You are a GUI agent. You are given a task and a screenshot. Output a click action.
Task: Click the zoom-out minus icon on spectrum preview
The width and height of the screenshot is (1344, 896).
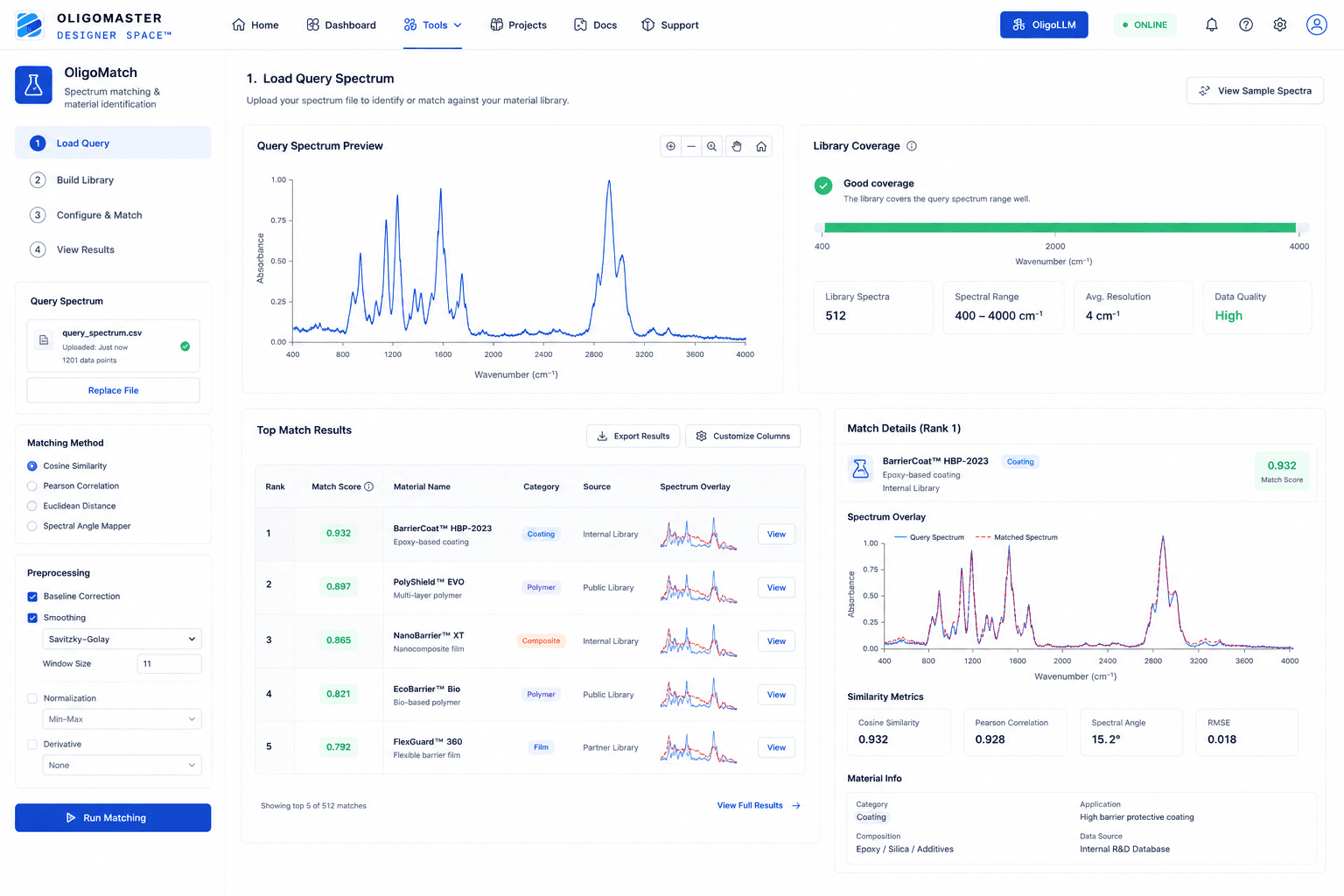[691, 146]
